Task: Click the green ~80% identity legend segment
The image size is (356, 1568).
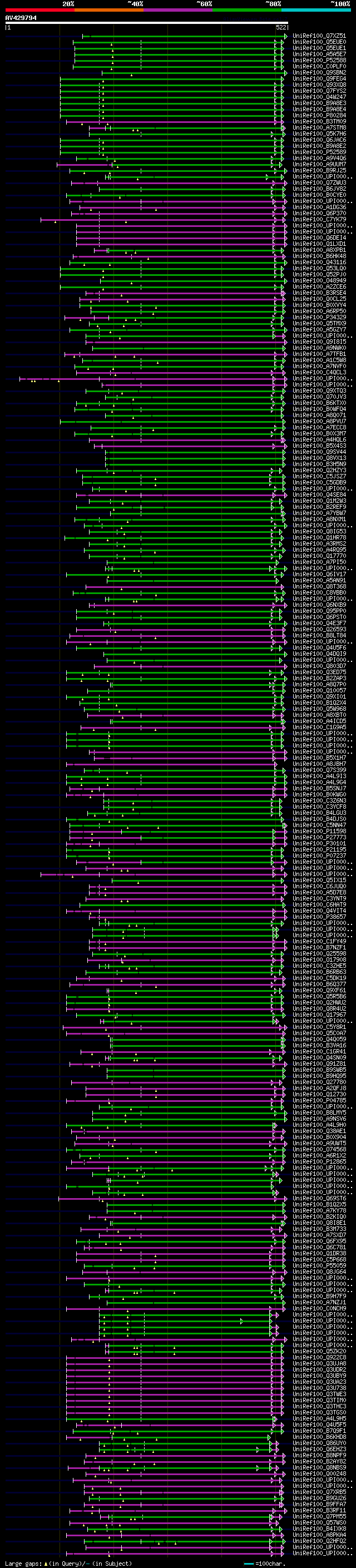Action: tap(247, 10)
